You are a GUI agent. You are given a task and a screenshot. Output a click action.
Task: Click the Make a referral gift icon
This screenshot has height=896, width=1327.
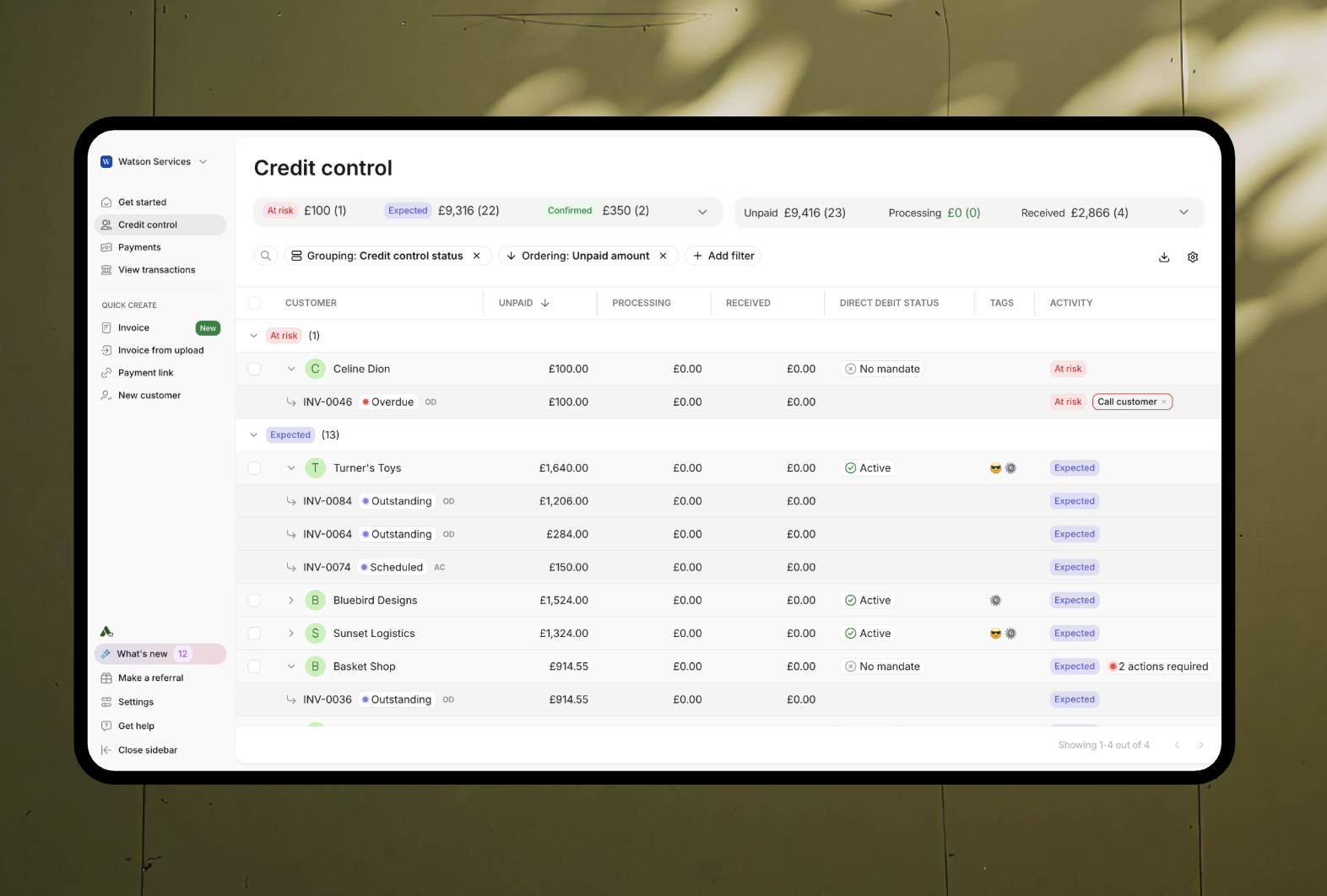[106, 678]
